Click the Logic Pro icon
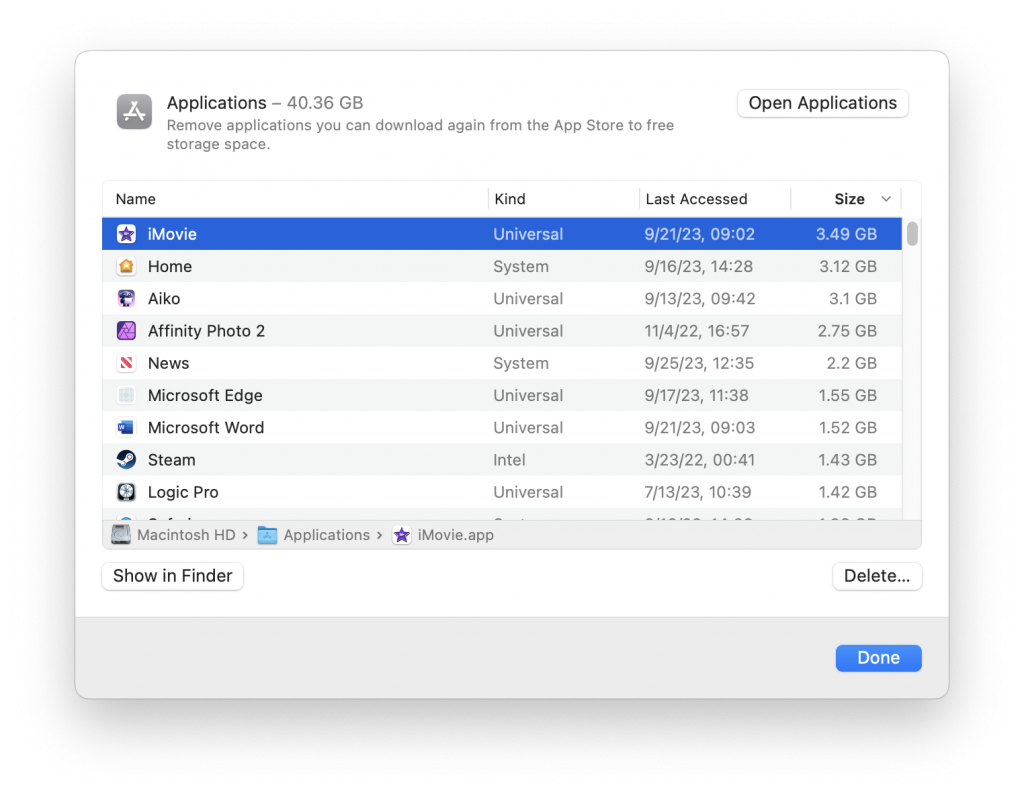 click(126, 491)
